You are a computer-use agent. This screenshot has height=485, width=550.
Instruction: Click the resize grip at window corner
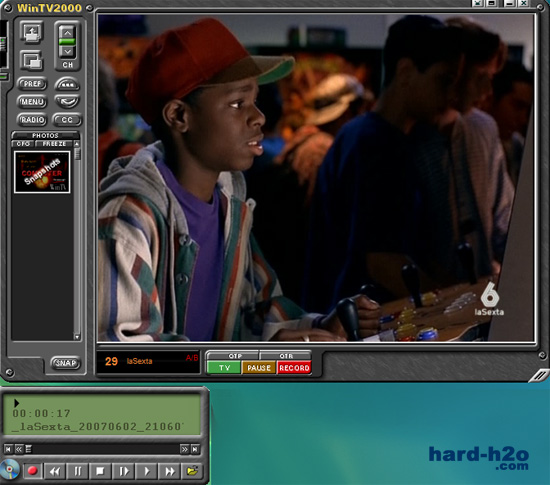click(539, 376)
